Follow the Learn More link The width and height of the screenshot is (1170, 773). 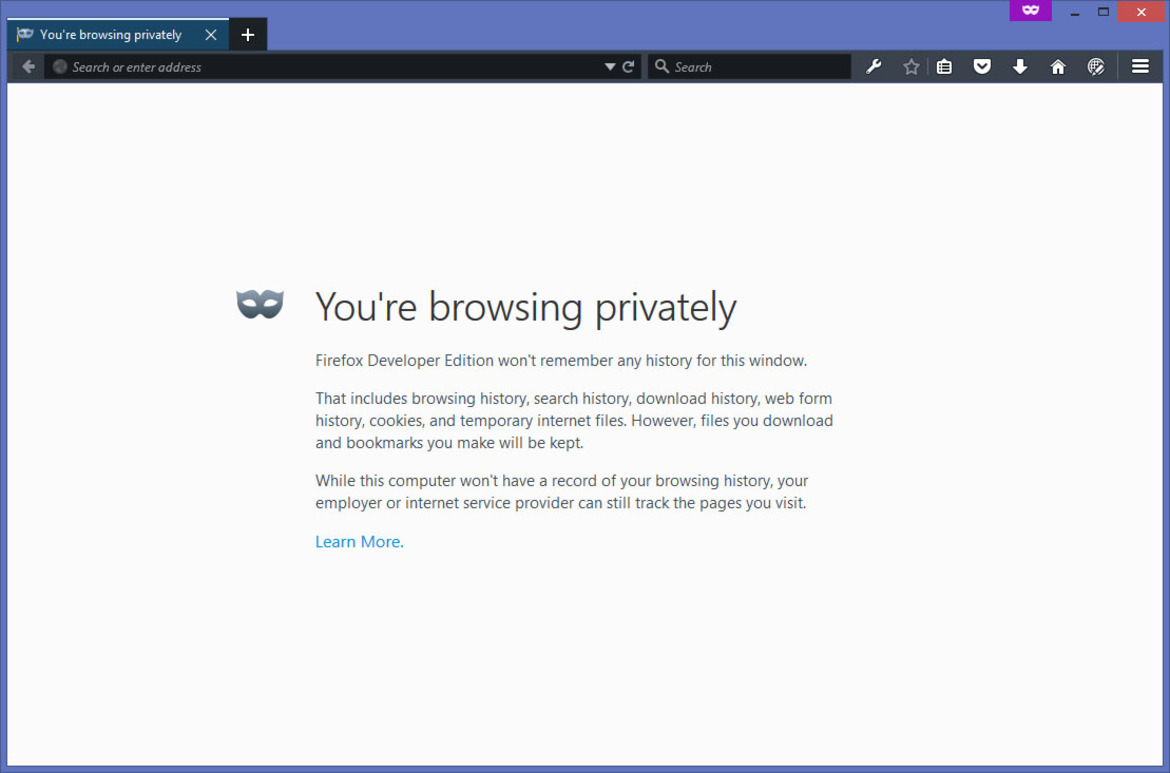357,541
